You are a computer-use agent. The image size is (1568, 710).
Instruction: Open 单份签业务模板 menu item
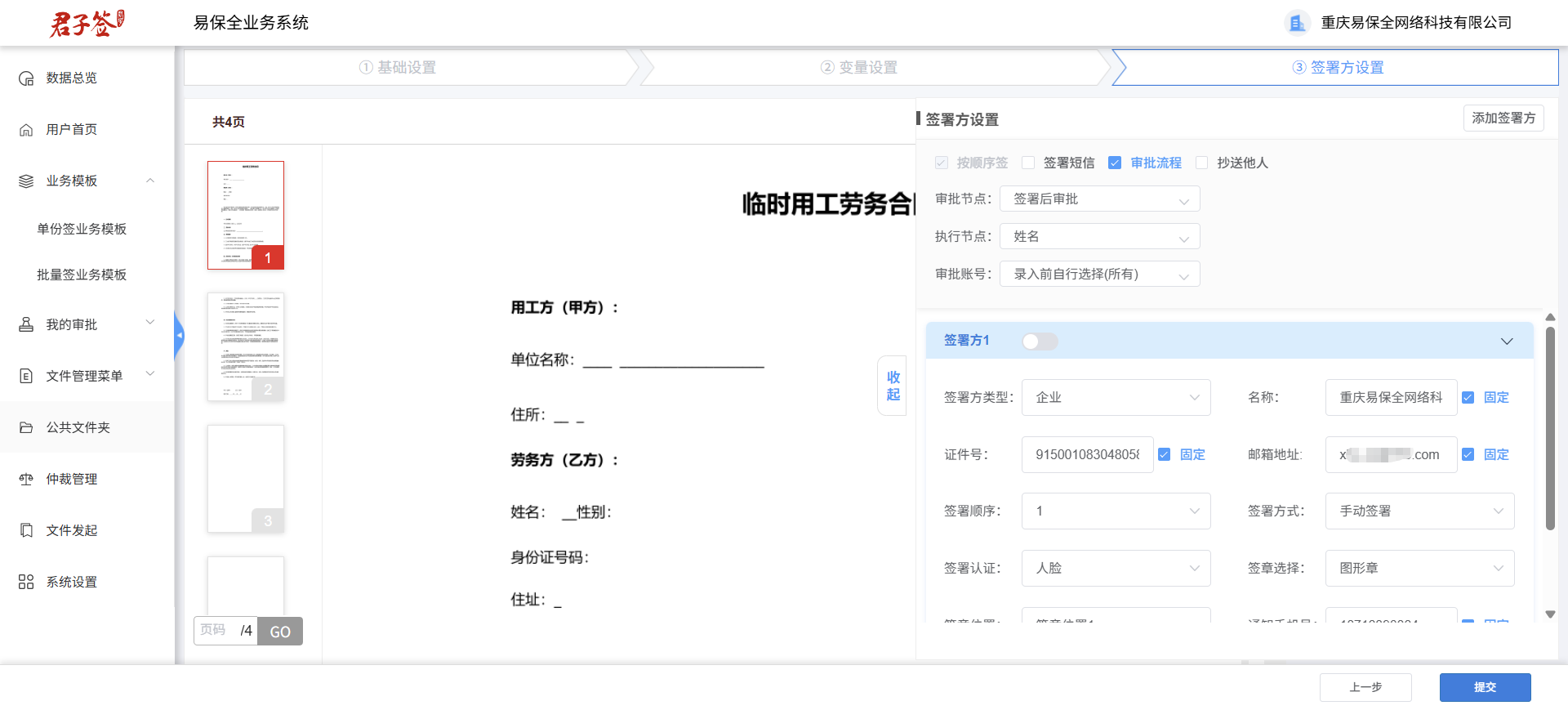coord(82,229)
